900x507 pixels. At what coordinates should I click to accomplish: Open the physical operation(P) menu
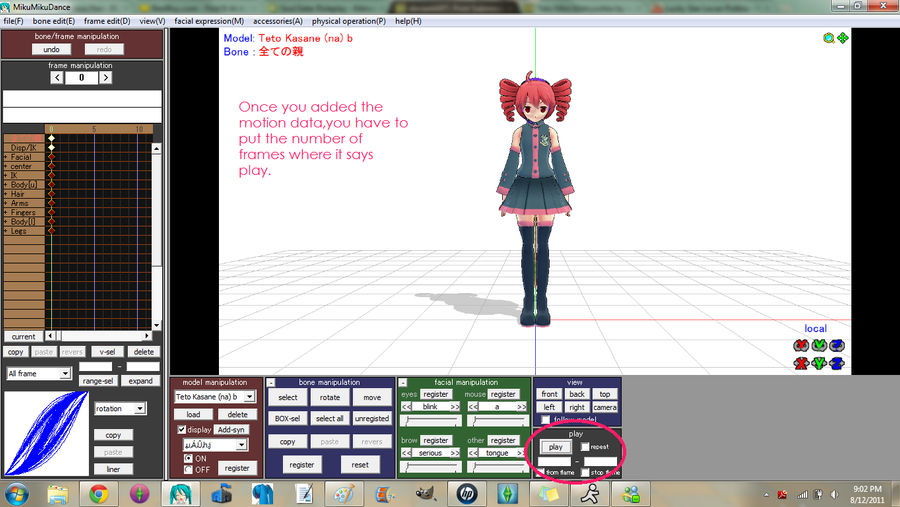tap(348, 21)
